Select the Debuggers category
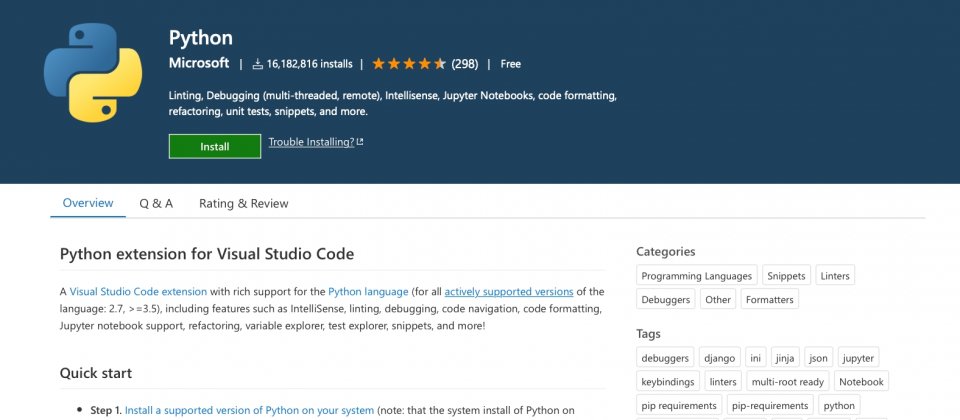 (x=666, y=299)
